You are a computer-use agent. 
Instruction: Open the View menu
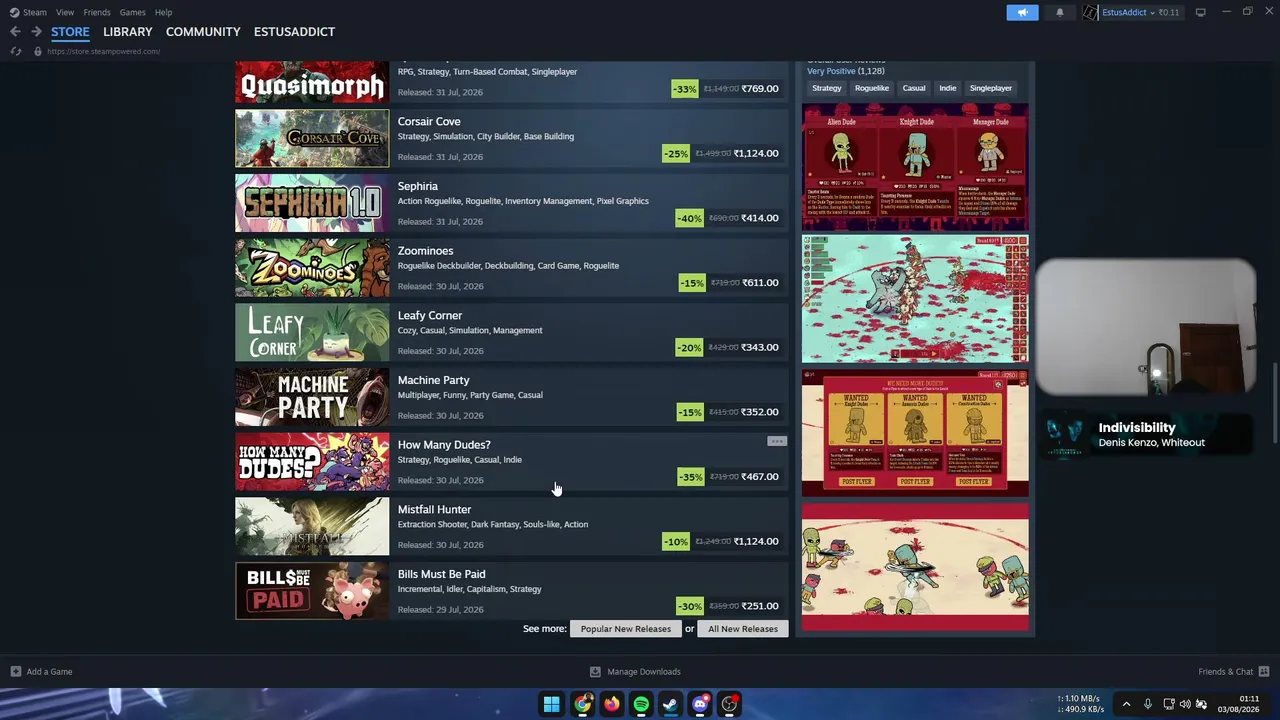tap(65, 12)
